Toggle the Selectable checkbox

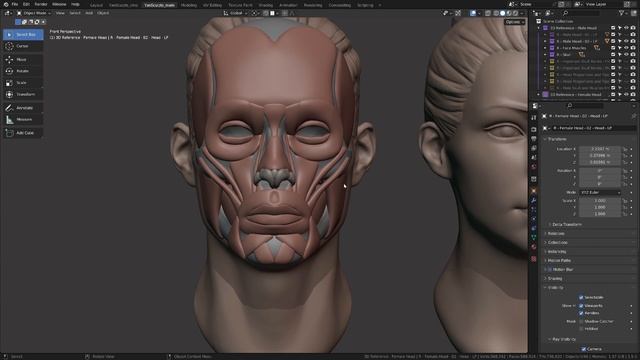581,298
